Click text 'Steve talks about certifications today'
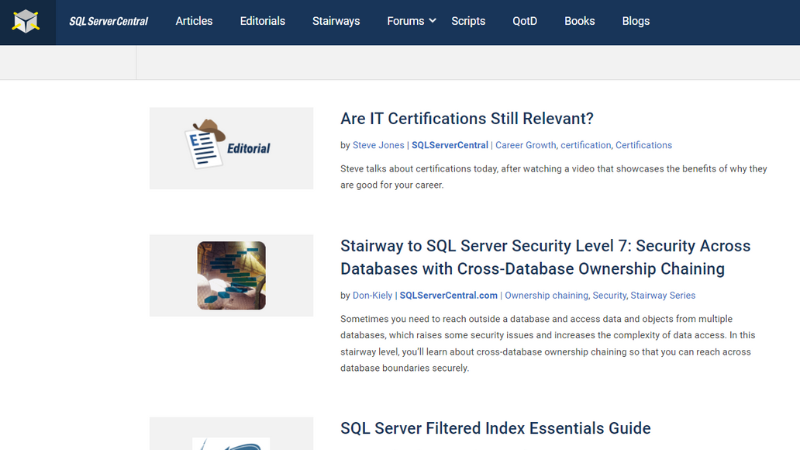 (419, 168)
